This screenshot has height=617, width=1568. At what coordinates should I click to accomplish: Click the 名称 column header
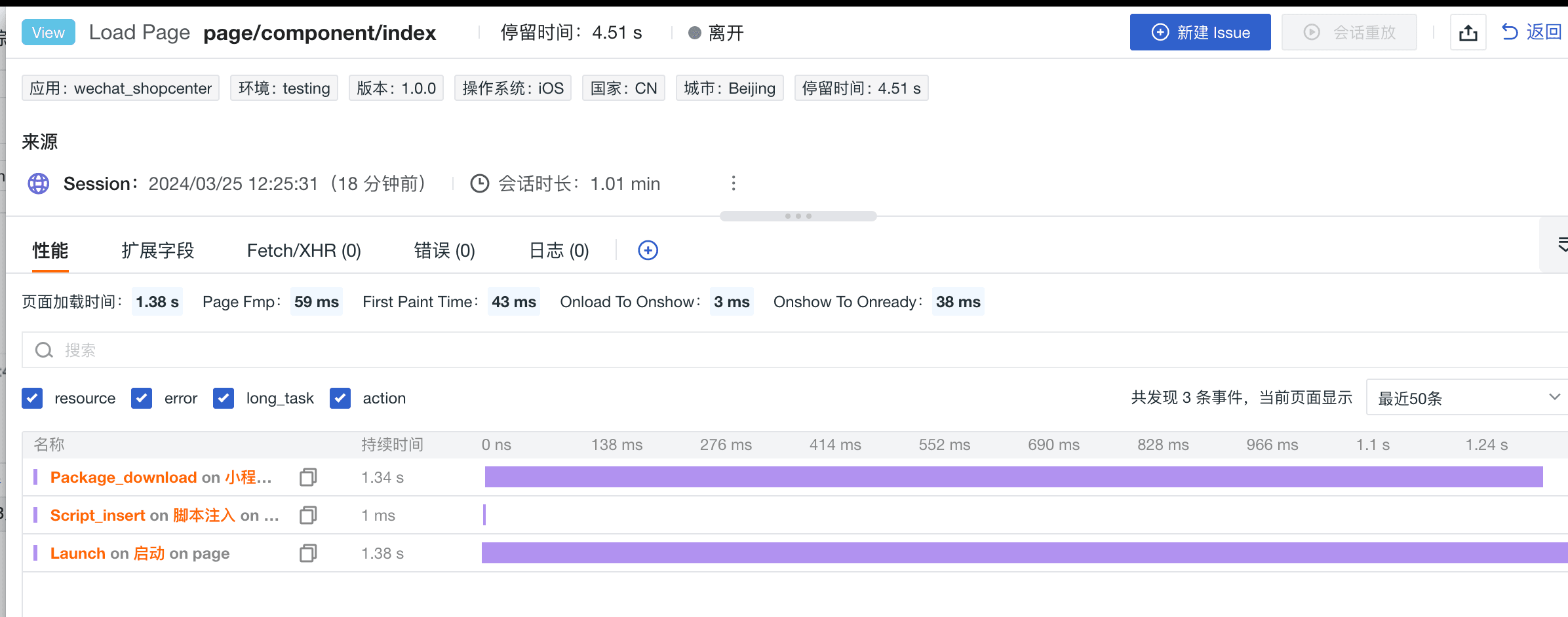(x=49, y=445)
